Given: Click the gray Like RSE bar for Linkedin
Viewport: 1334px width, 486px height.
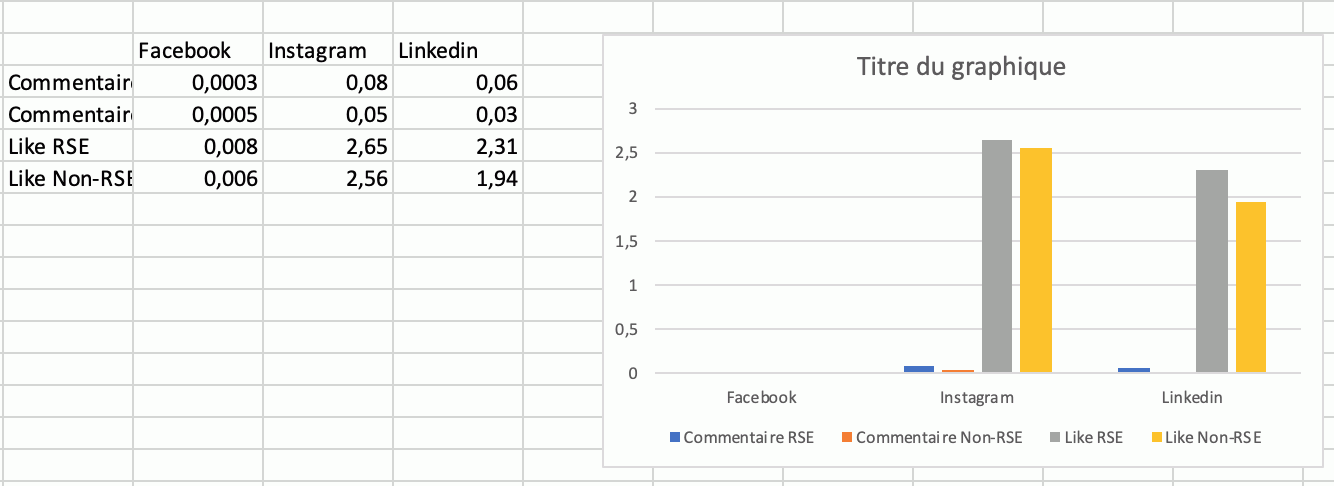Looking at the screenshot, I should click(x=1212, y=271).
